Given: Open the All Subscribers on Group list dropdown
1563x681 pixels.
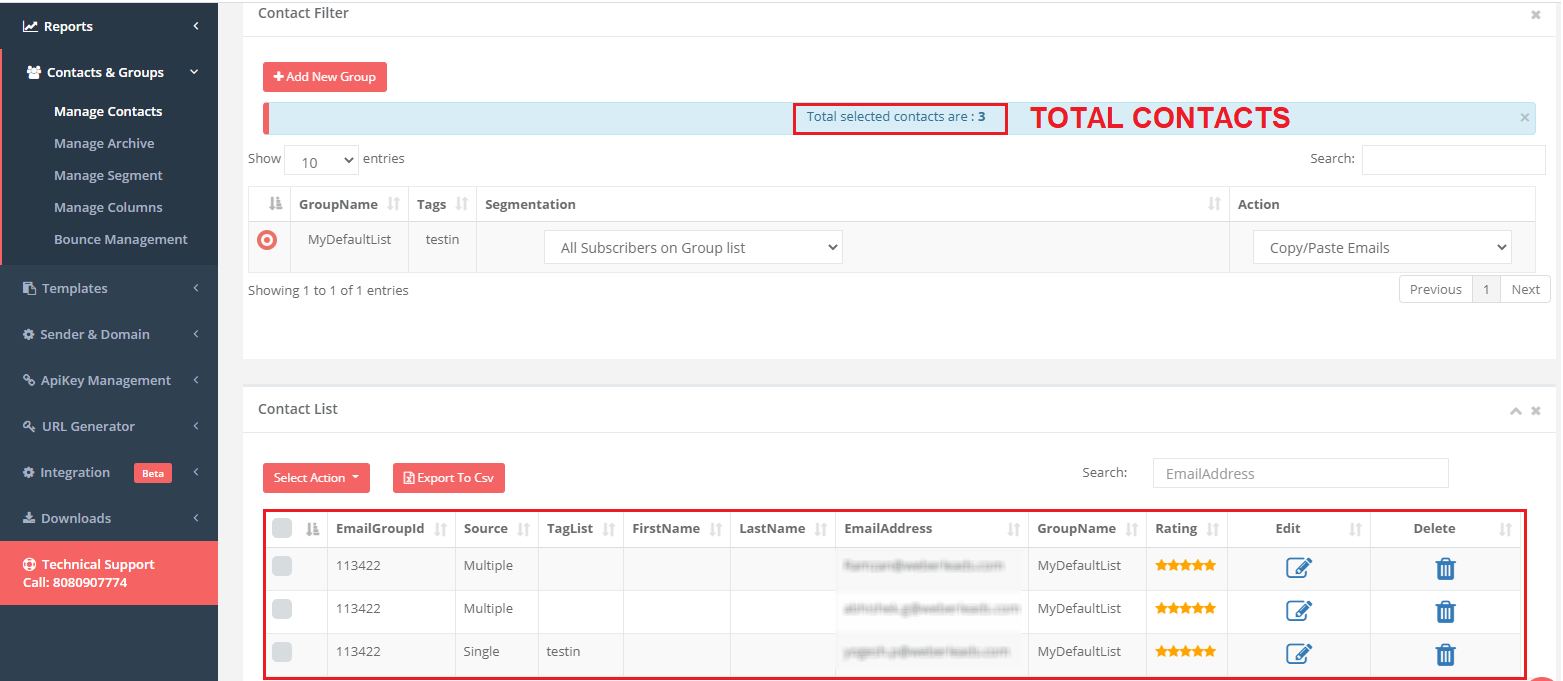Looking at the screenshot, I should [693, 248].
